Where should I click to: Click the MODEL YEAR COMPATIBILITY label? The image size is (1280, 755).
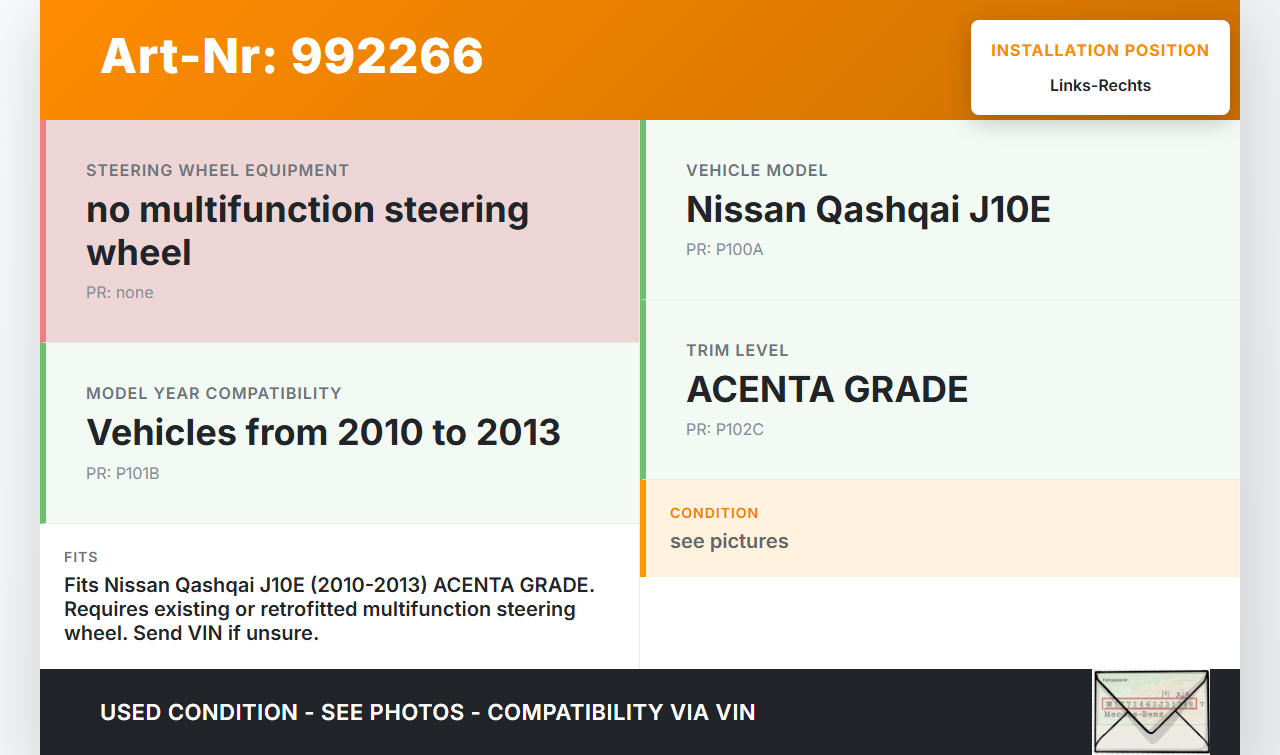214,393
